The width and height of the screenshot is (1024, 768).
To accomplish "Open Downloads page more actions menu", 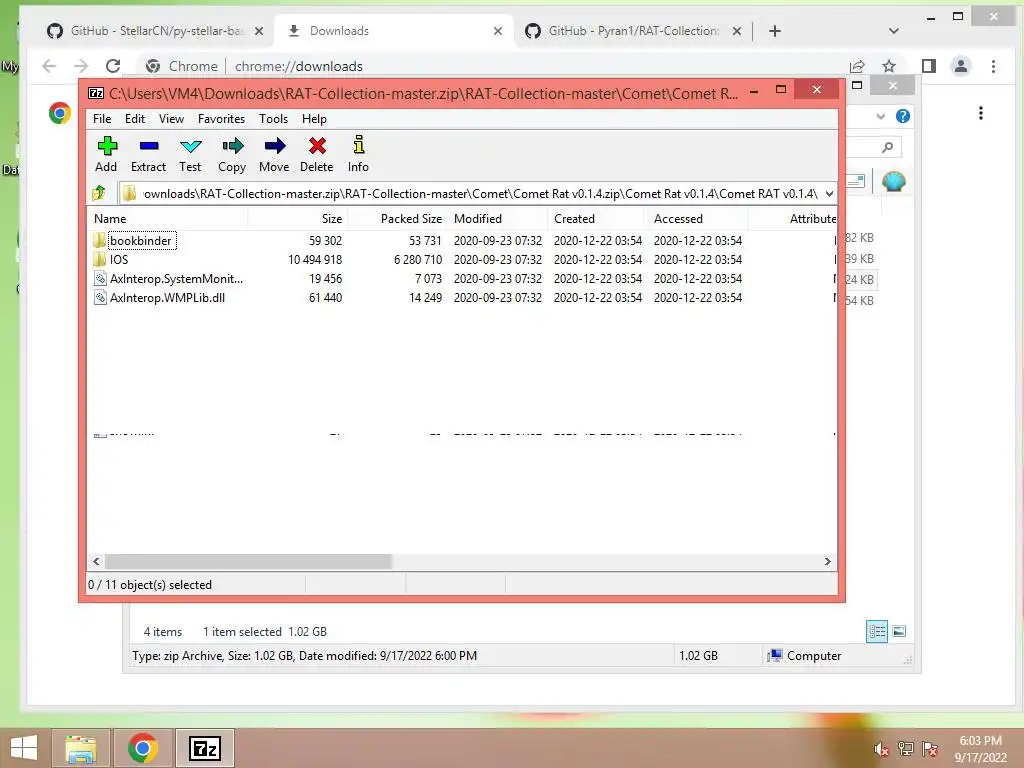I will (980, 113).
